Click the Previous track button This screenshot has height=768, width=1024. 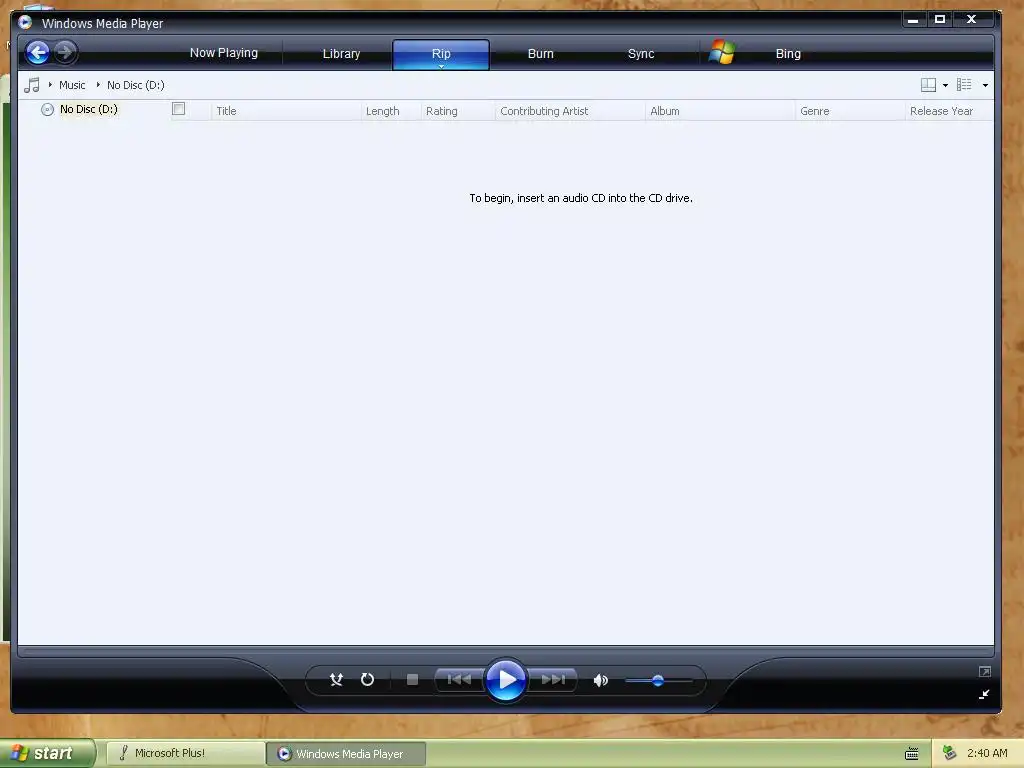(x=459, y=680)
